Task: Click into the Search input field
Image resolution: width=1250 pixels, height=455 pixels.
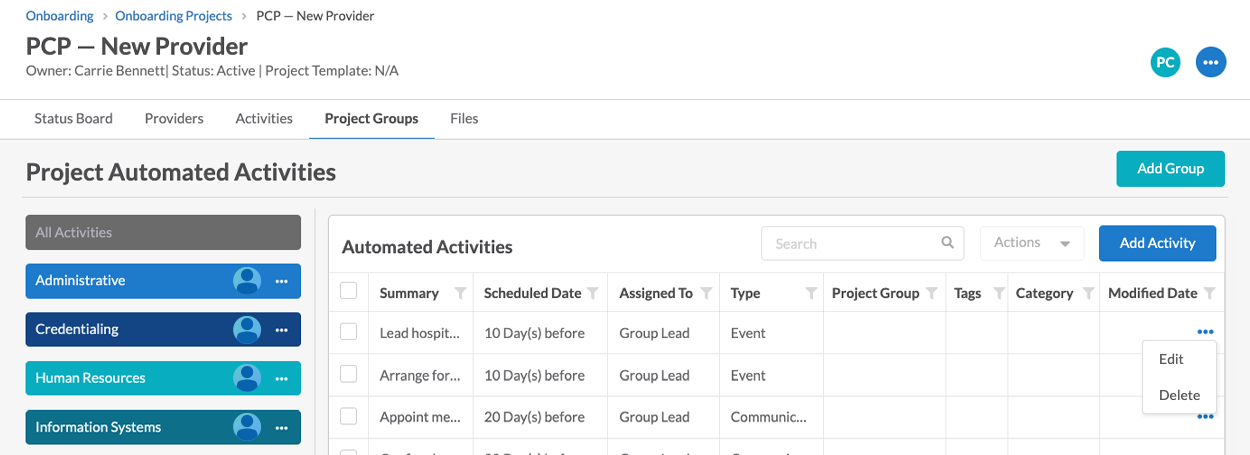Action: 862,243
